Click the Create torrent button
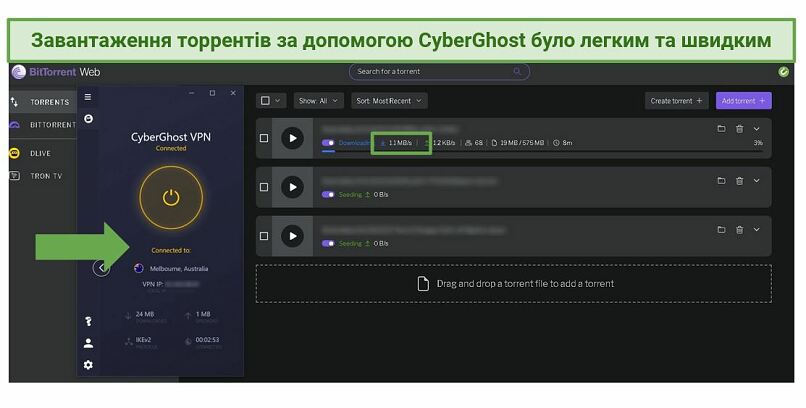Screen dimensions: 806x408 coord(676,101)
